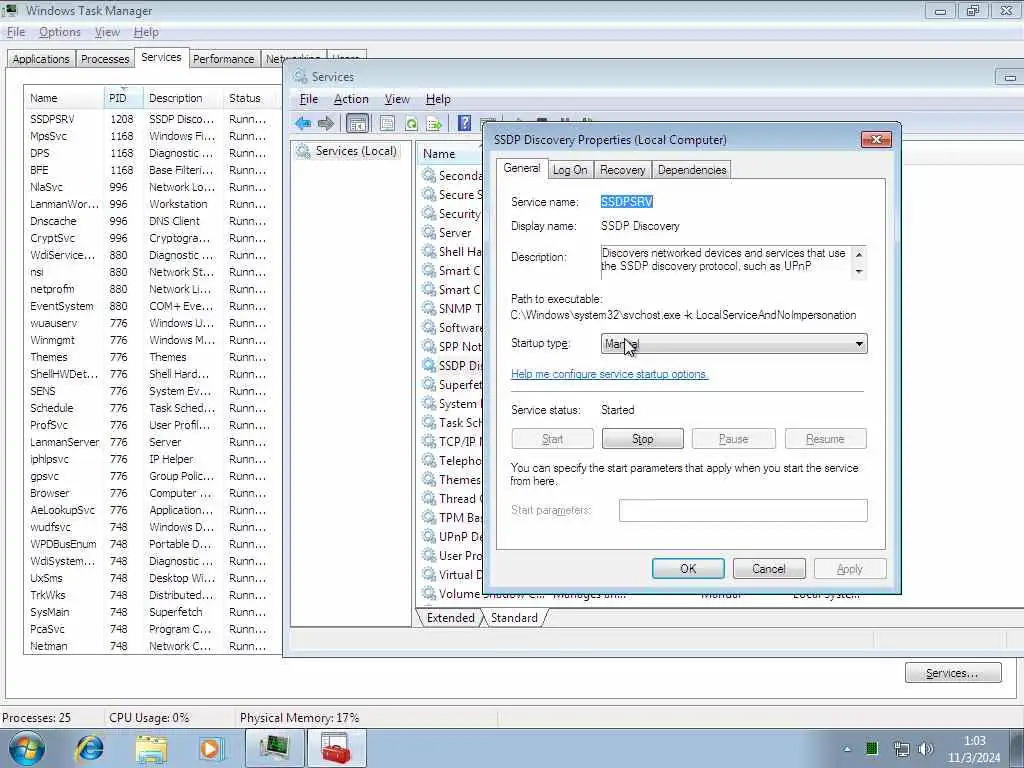Open Options menu in Task Manager
1024x768 pixels.
tap(59, 32)
